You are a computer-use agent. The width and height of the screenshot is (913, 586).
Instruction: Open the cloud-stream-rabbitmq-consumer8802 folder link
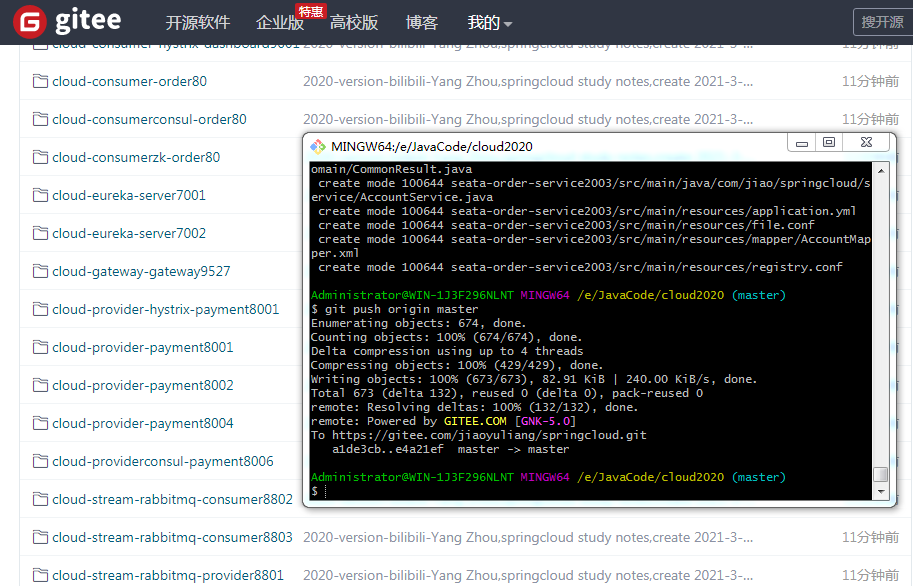pyautogui.click(x=172, y=499)
